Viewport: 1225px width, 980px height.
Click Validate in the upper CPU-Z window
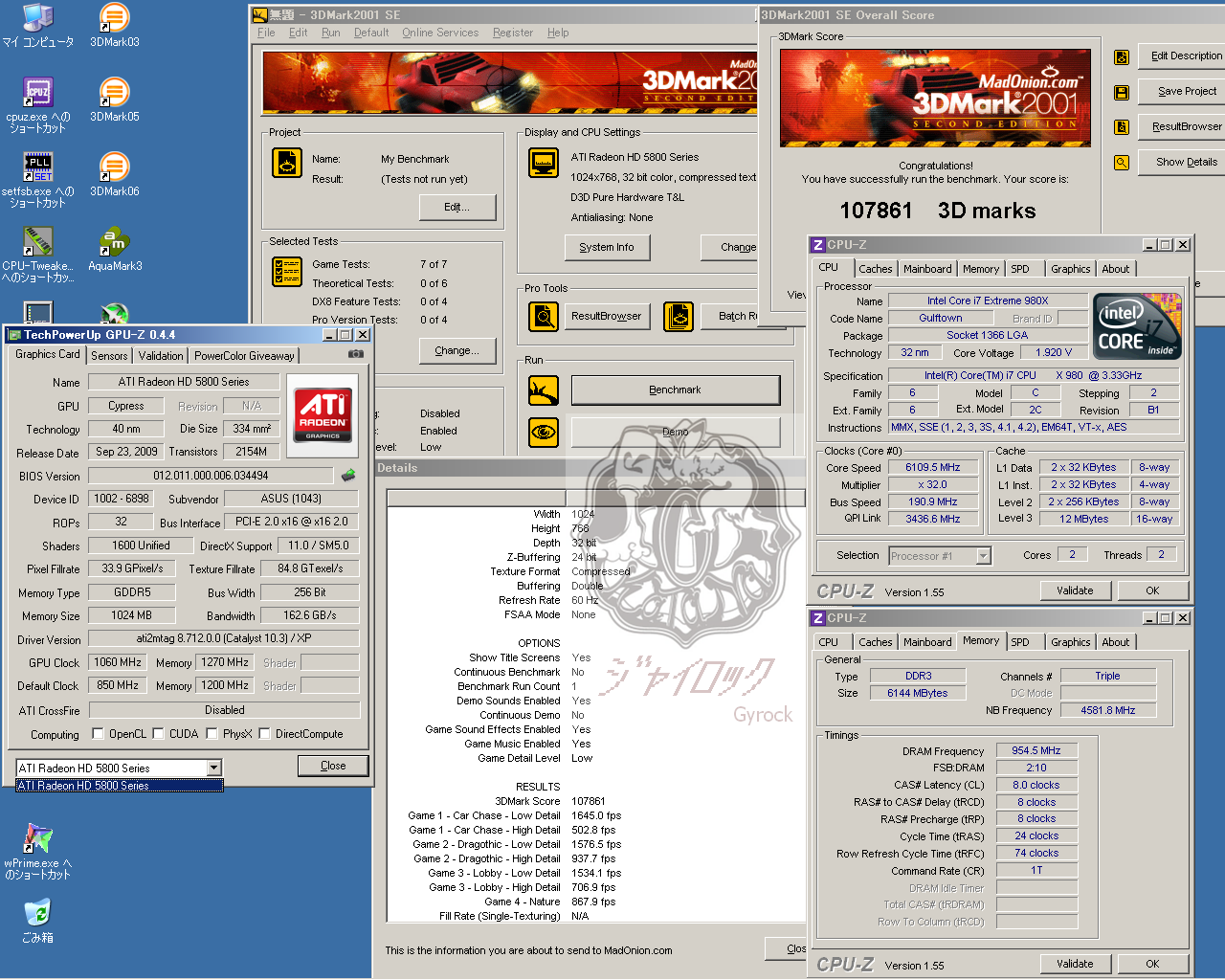(1075, 590)
